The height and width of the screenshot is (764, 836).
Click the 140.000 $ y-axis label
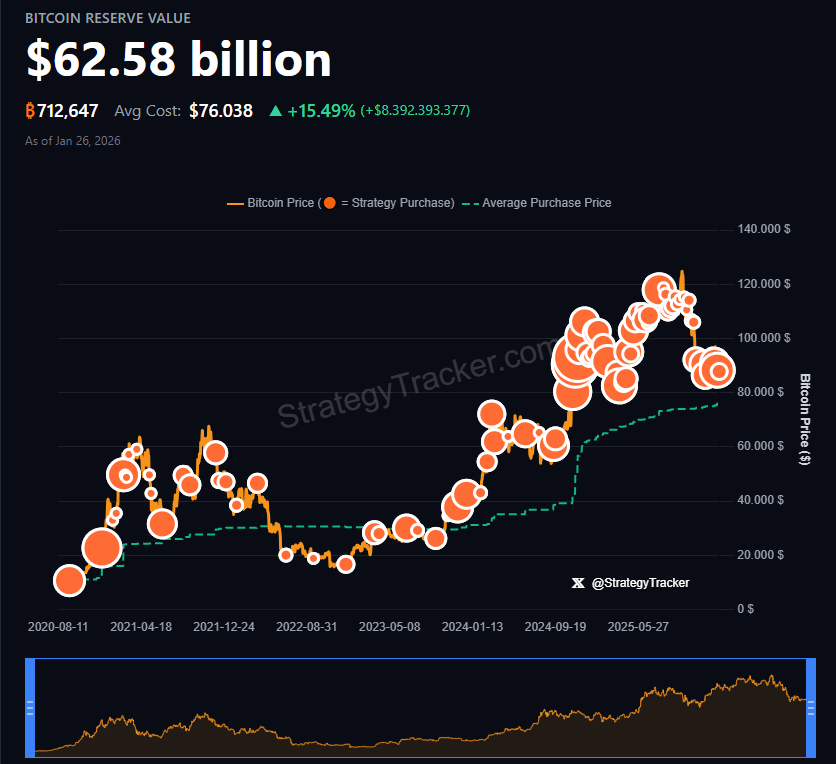[x=765, y=228]
